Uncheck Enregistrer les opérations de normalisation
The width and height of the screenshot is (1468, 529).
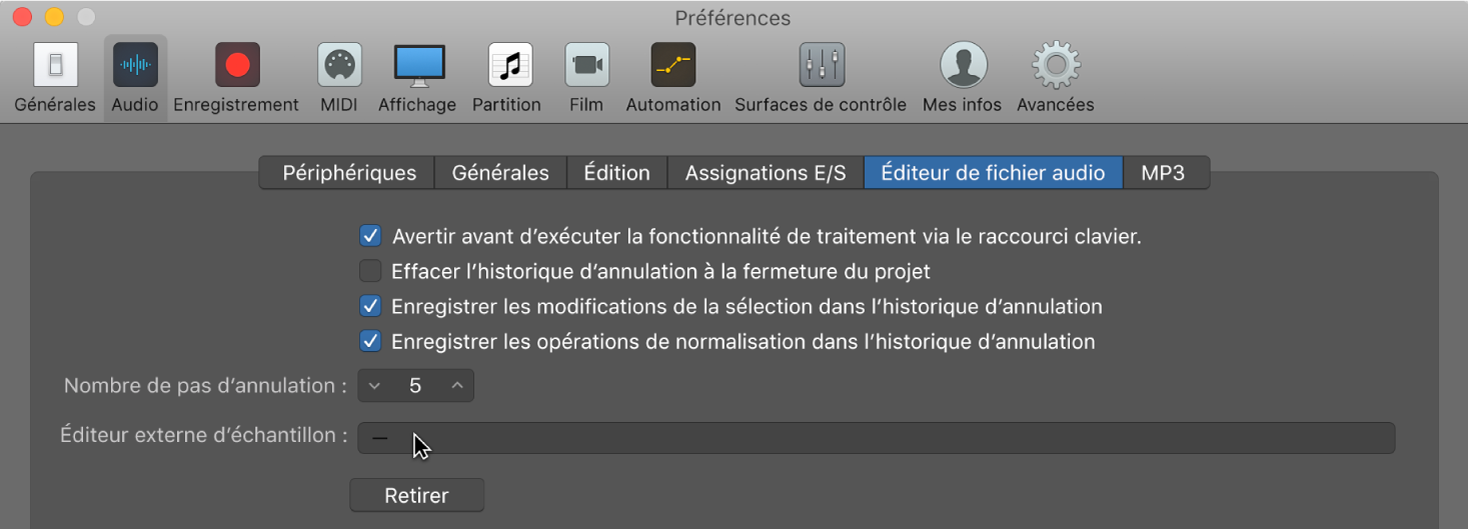(x=370, y=341)
